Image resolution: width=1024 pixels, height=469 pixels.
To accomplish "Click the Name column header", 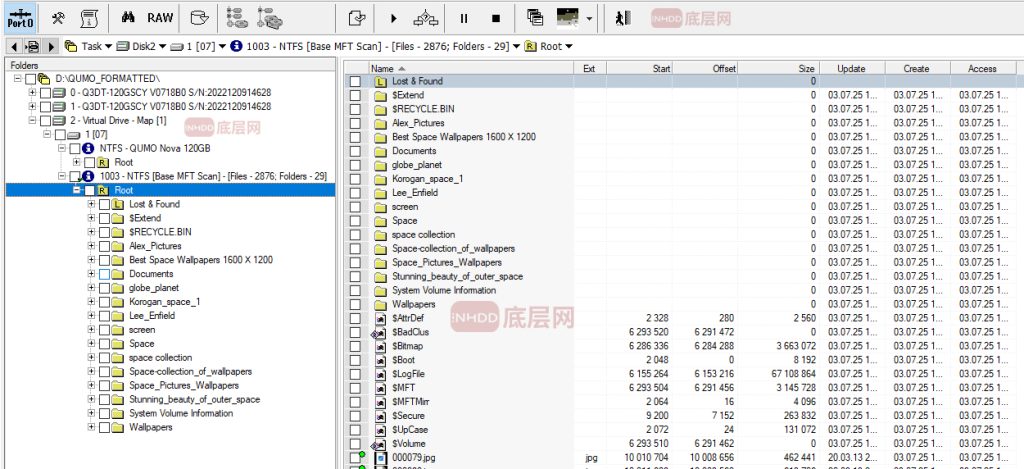I will 470,68.
